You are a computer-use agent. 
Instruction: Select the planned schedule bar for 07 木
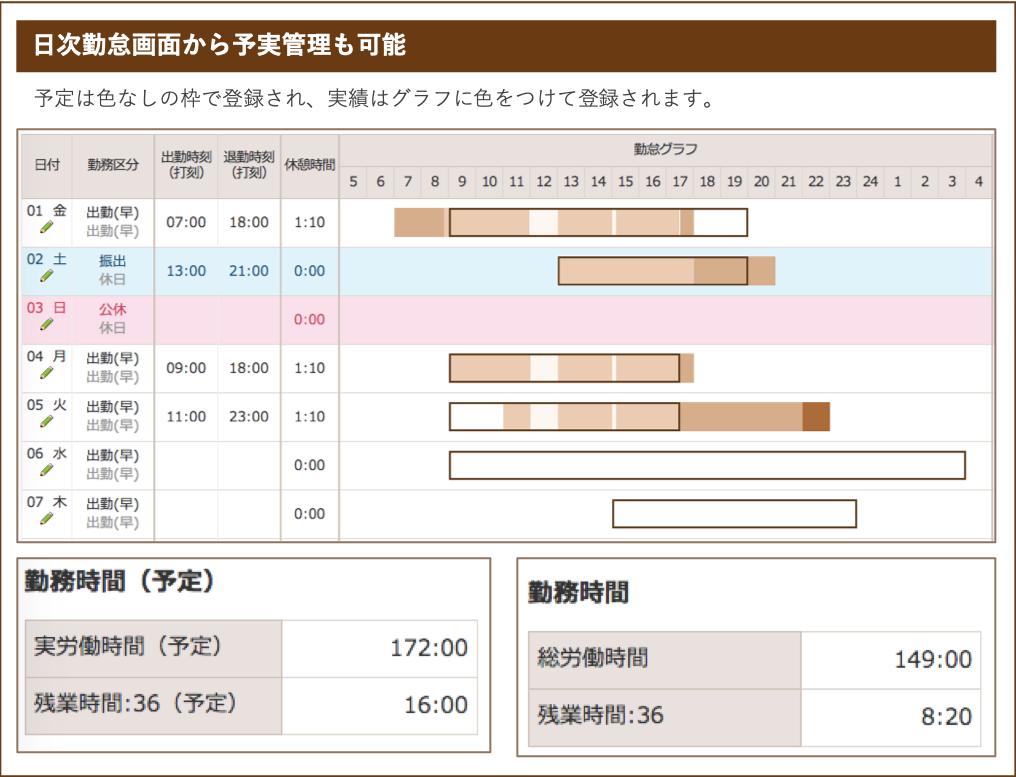734,514
